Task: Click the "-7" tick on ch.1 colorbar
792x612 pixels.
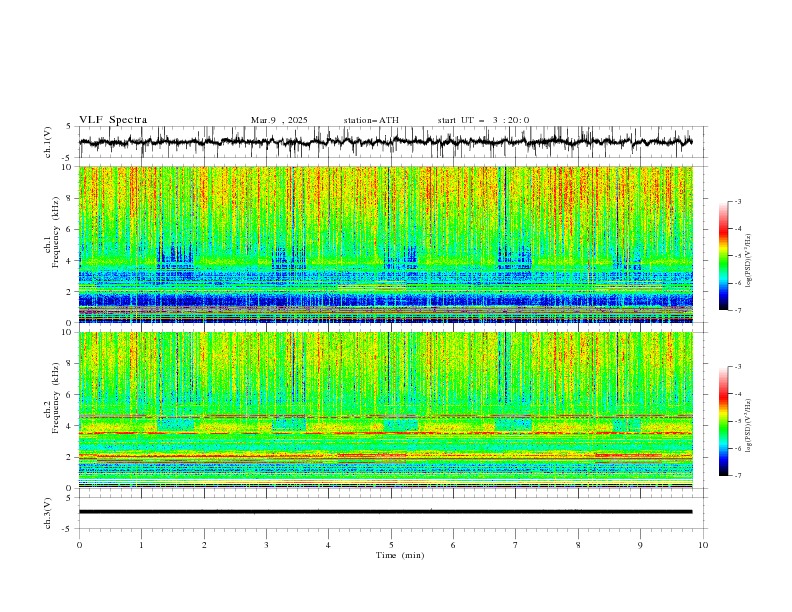Action: coord(738,311)
